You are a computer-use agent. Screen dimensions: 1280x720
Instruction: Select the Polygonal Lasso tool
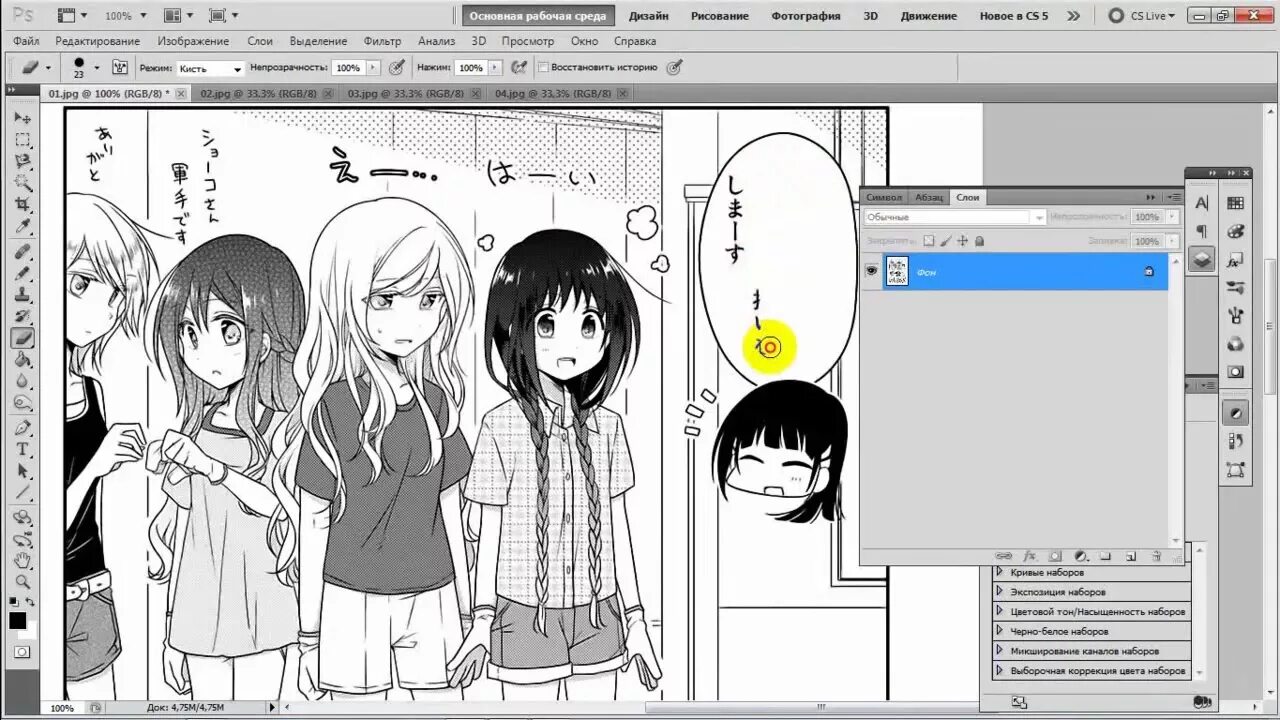[22, 161]
